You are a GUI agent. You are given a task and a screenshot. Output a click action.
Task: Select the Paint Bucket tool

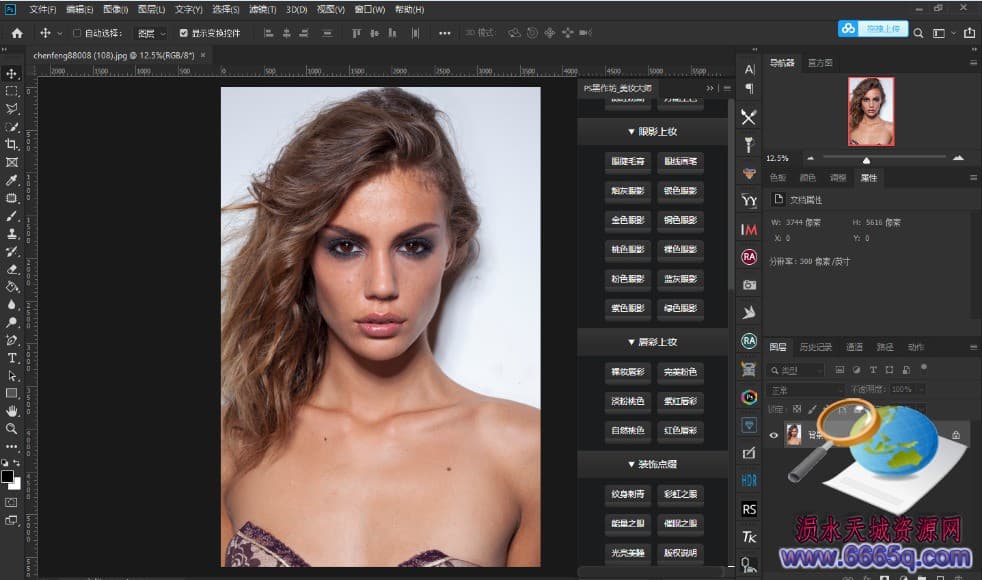[x=12, y=287]
